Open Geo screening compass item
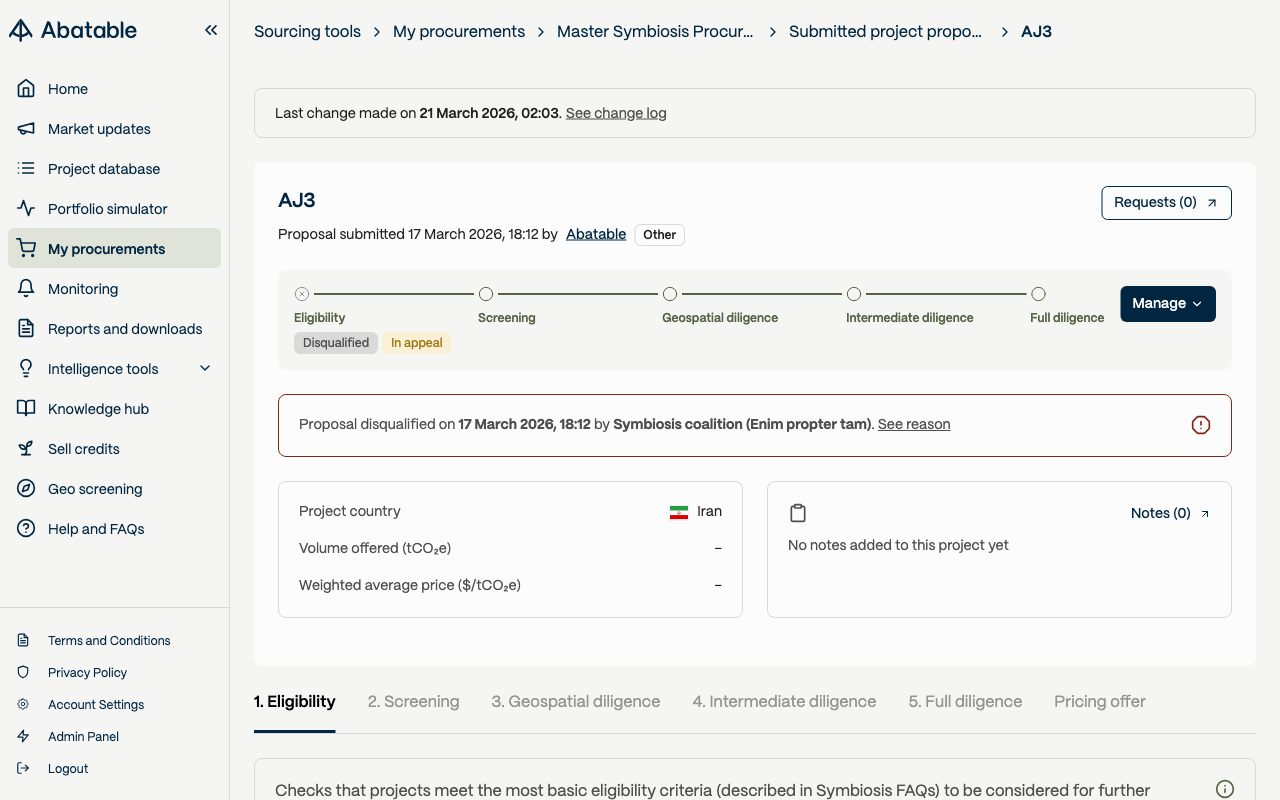 pyautogui.click(x=114, y=489)
